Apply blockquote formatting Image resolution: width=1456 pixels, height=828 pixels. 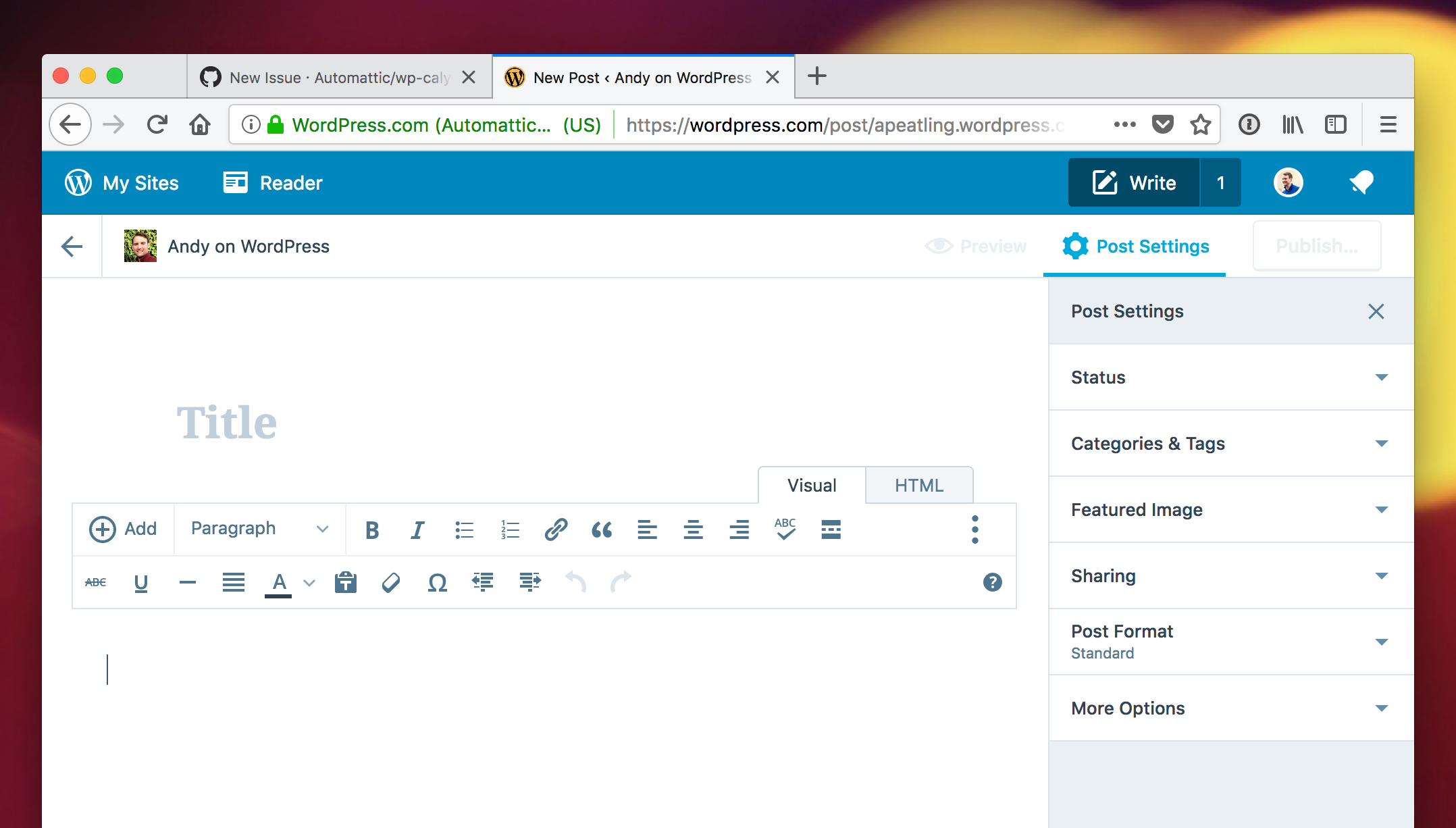pos(601,530)
